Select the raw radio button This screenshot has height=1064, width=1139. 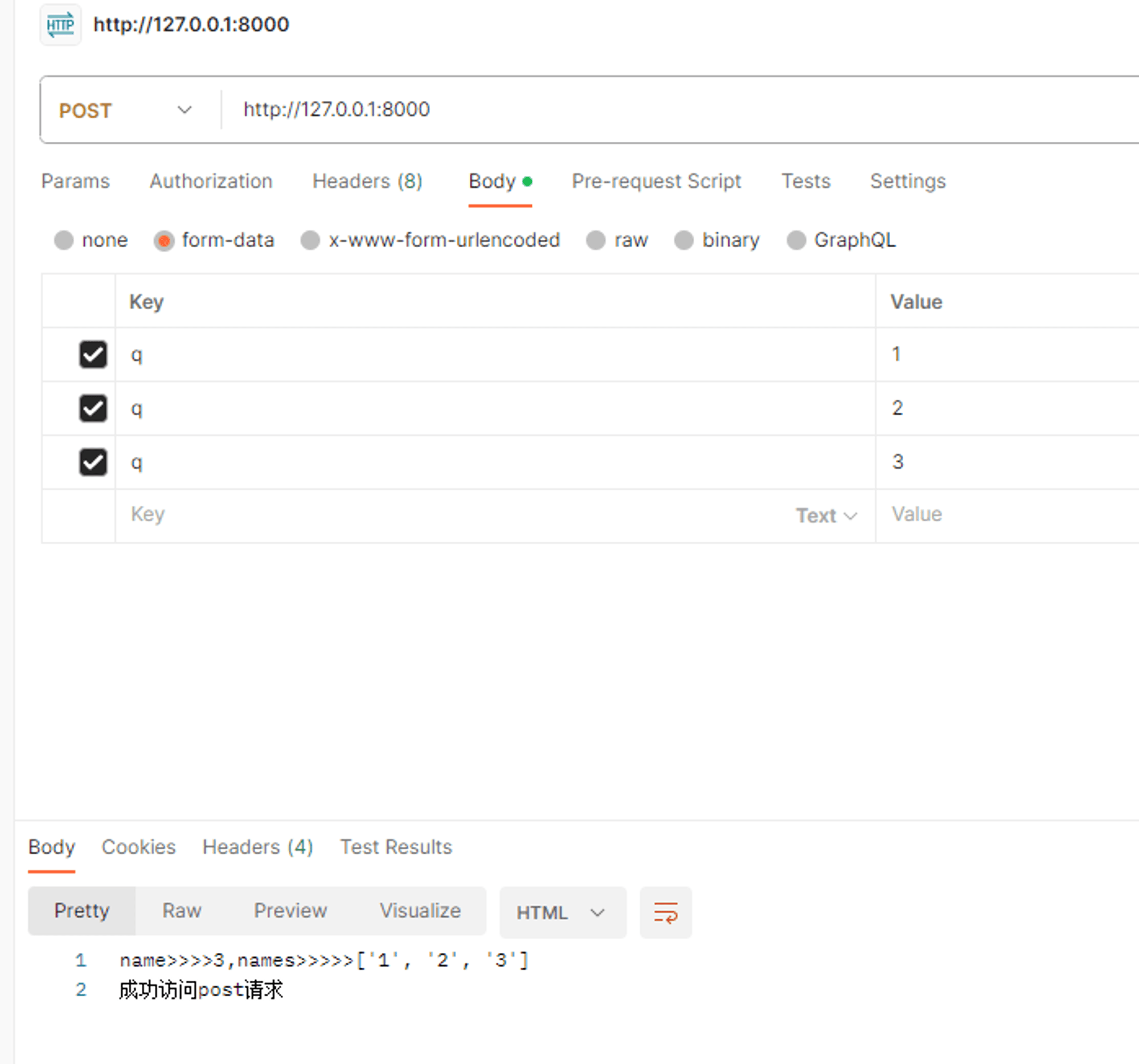click(x=596, y=239)
